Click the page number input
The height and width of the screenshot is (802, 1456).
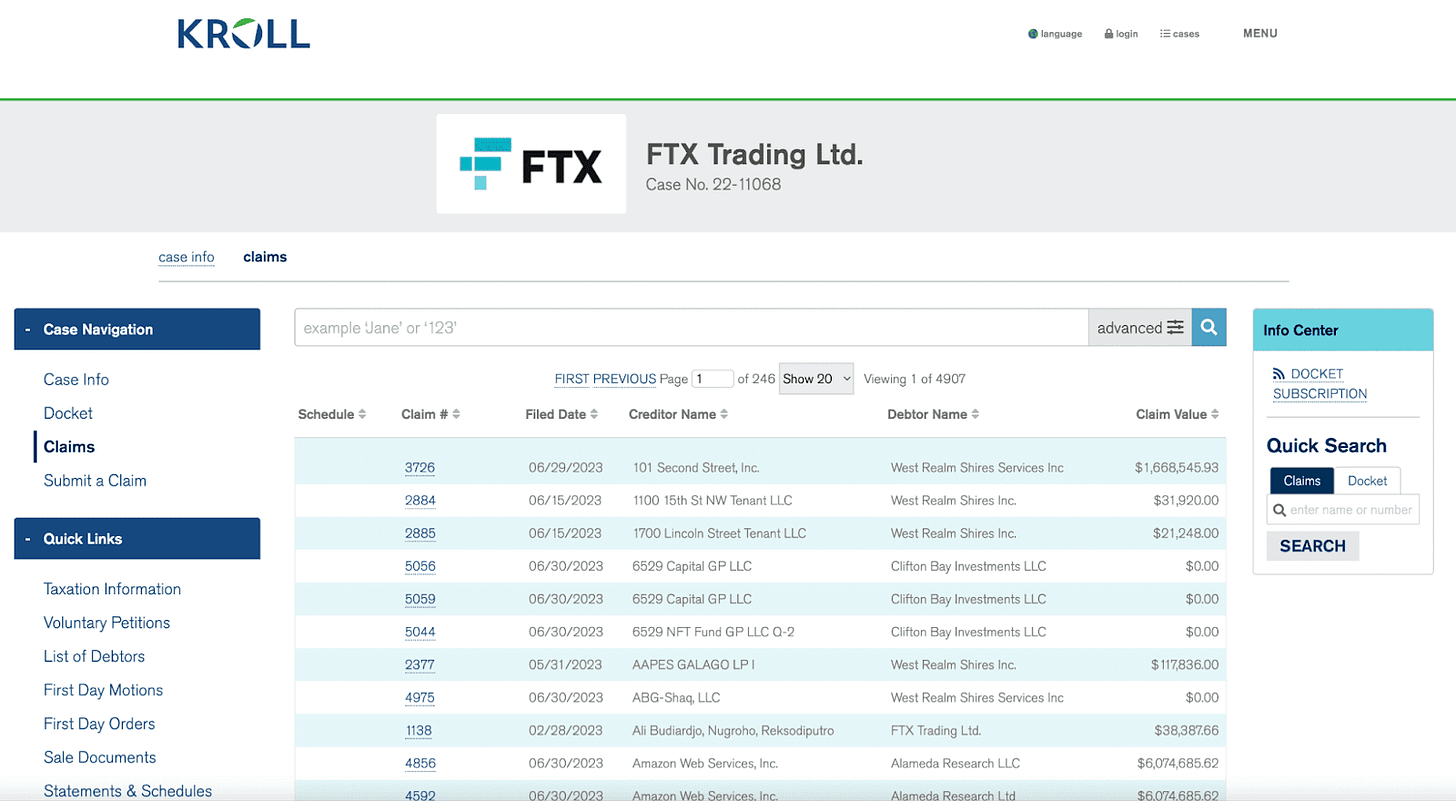click(x=713, y=379)
